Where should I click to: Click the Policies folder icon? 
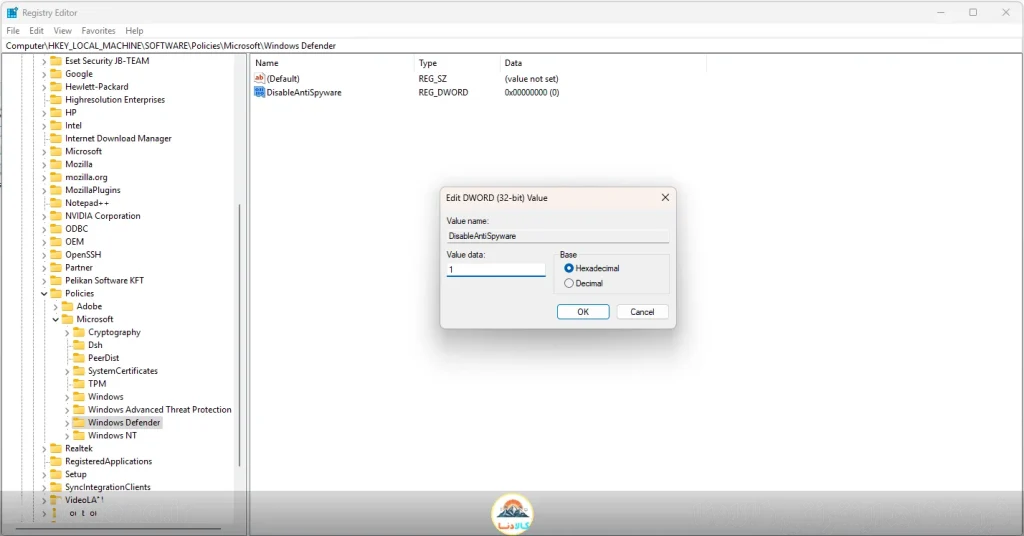56,294
